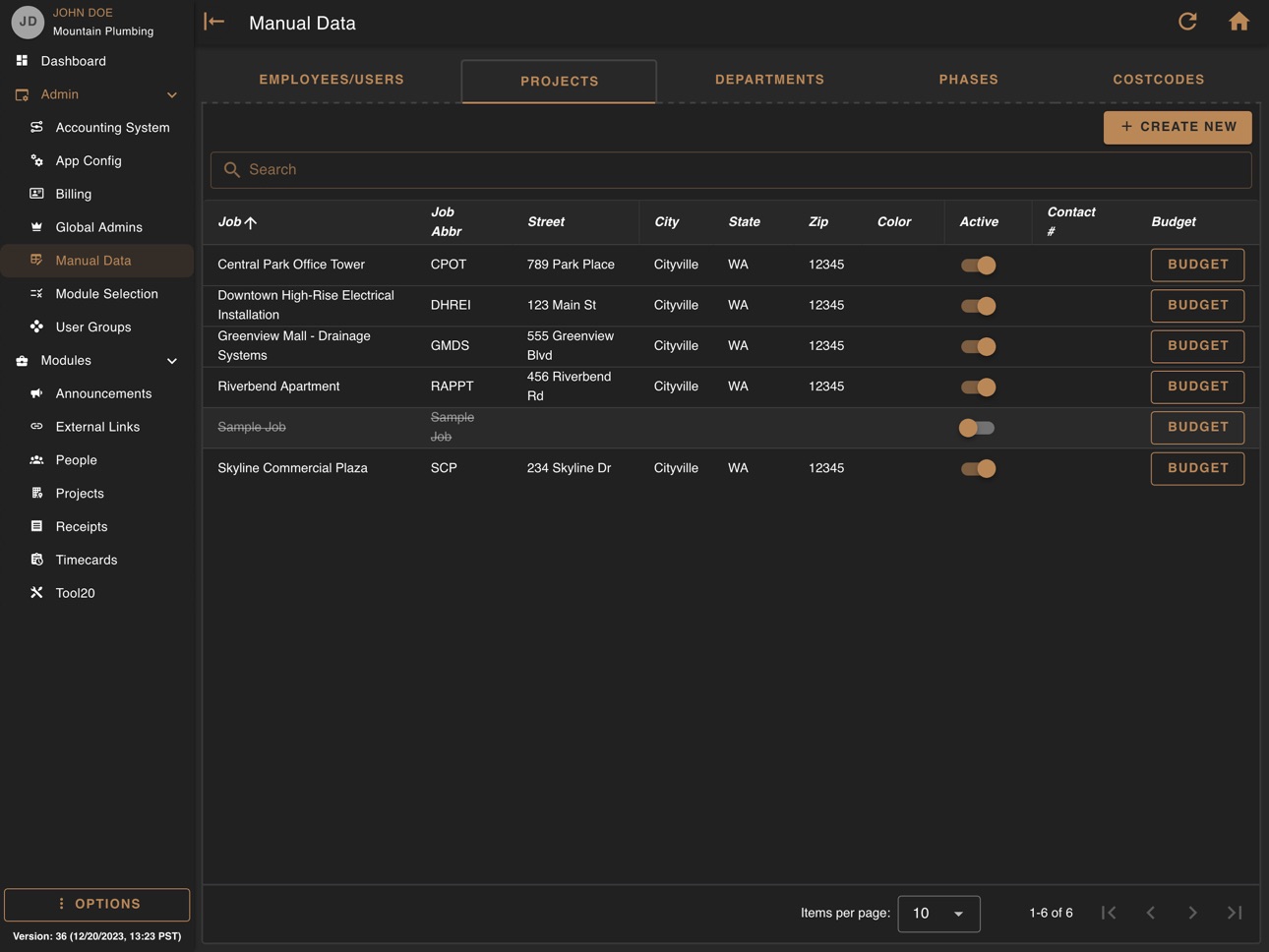
Task: Go to home via house icon
Action: (x=1239, y=22)
